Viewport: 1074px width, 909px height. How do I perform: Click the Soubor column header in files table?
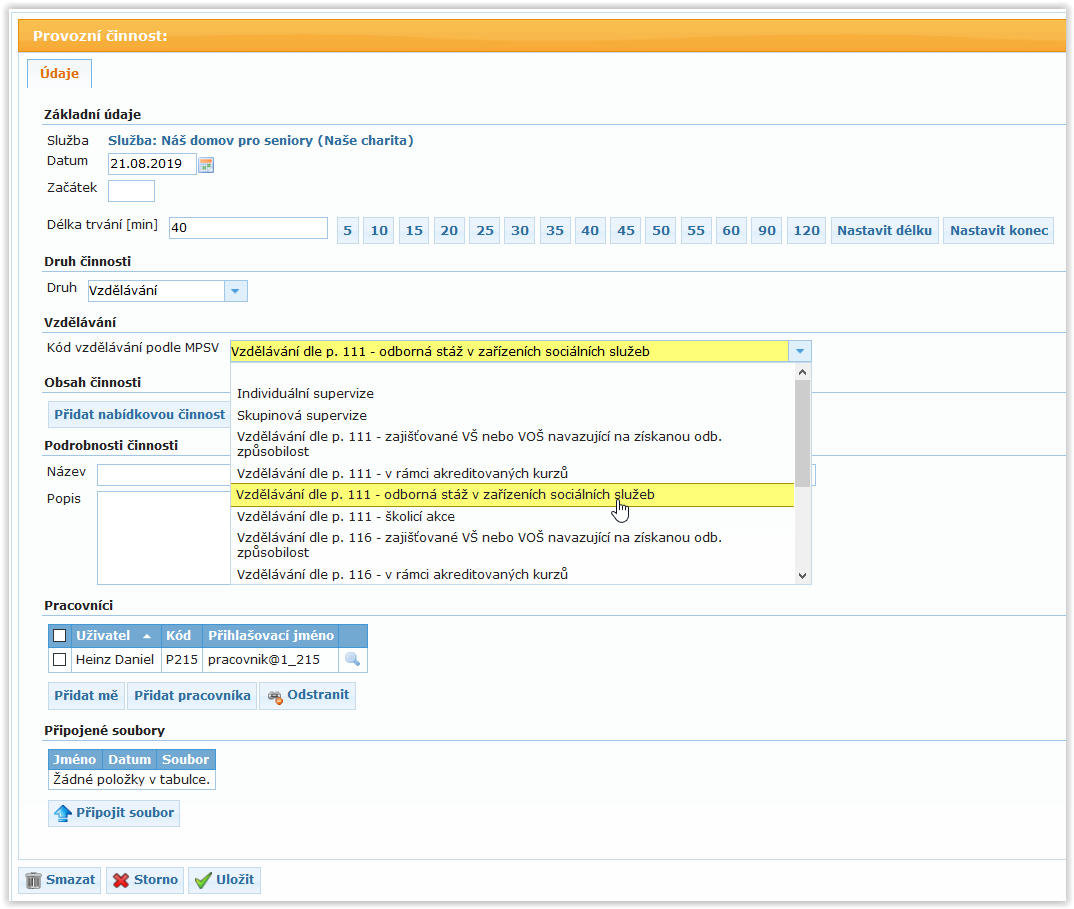(x=186, y=760)
